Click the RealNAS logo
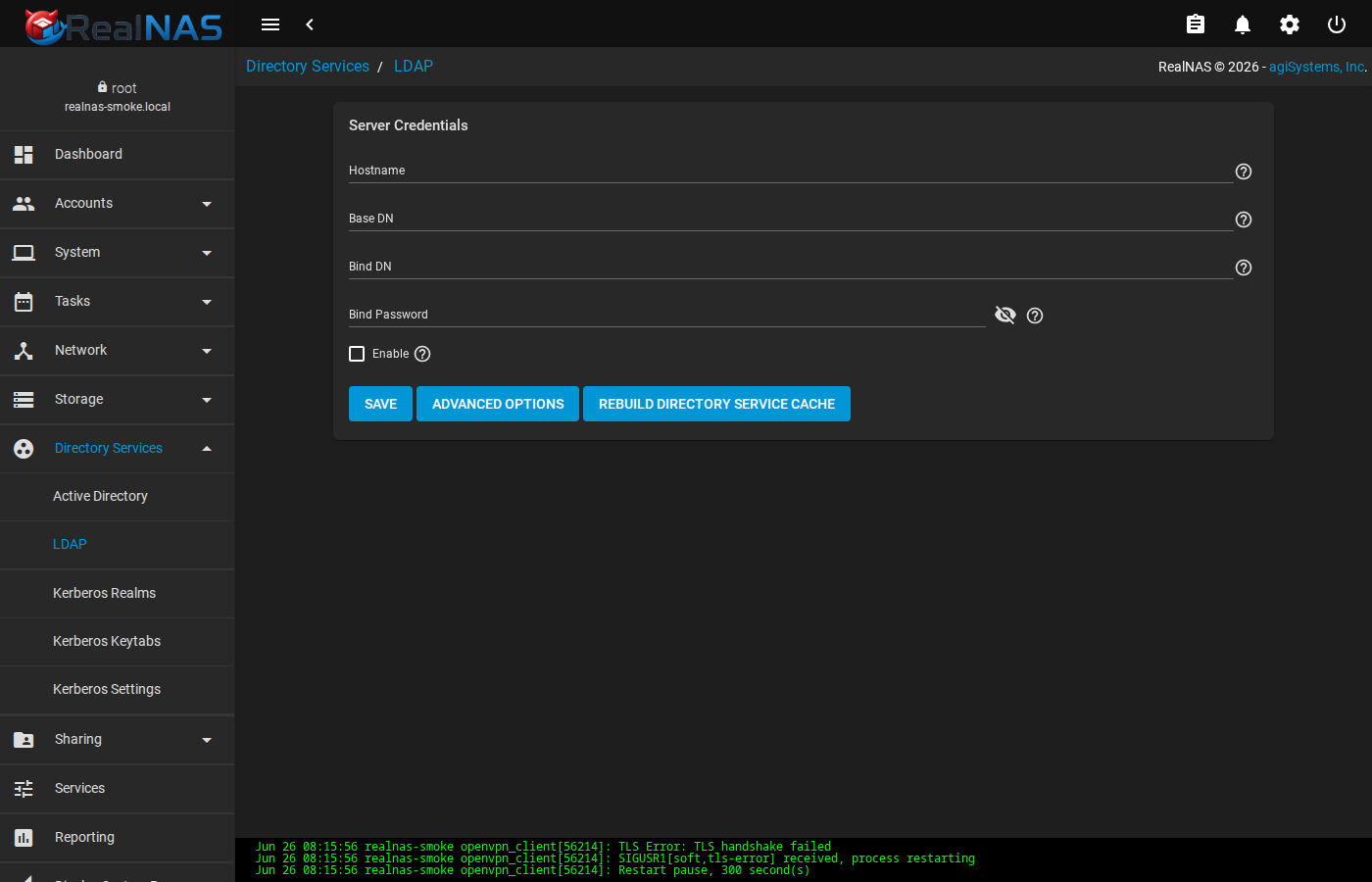The height and width of the screenshot is (882, 1372). pyautogui.click(x=123, y=26)
